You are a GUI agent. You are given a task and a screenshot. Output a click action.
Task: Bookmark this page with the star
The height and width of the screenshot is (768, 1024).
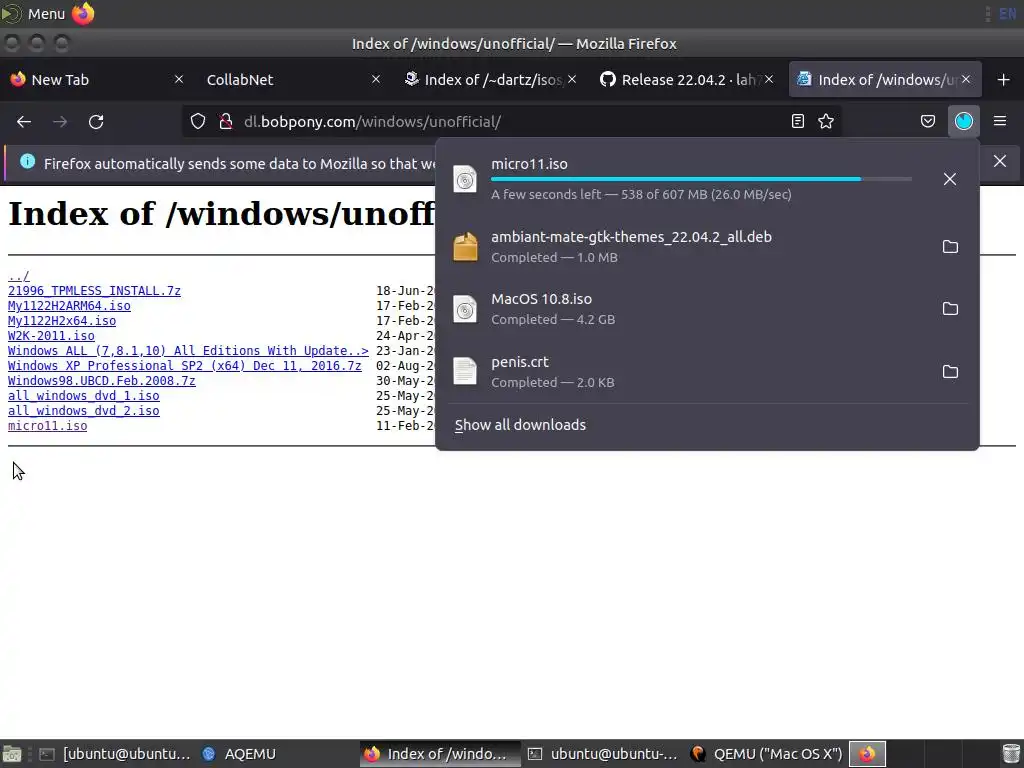tap(826, 121)
